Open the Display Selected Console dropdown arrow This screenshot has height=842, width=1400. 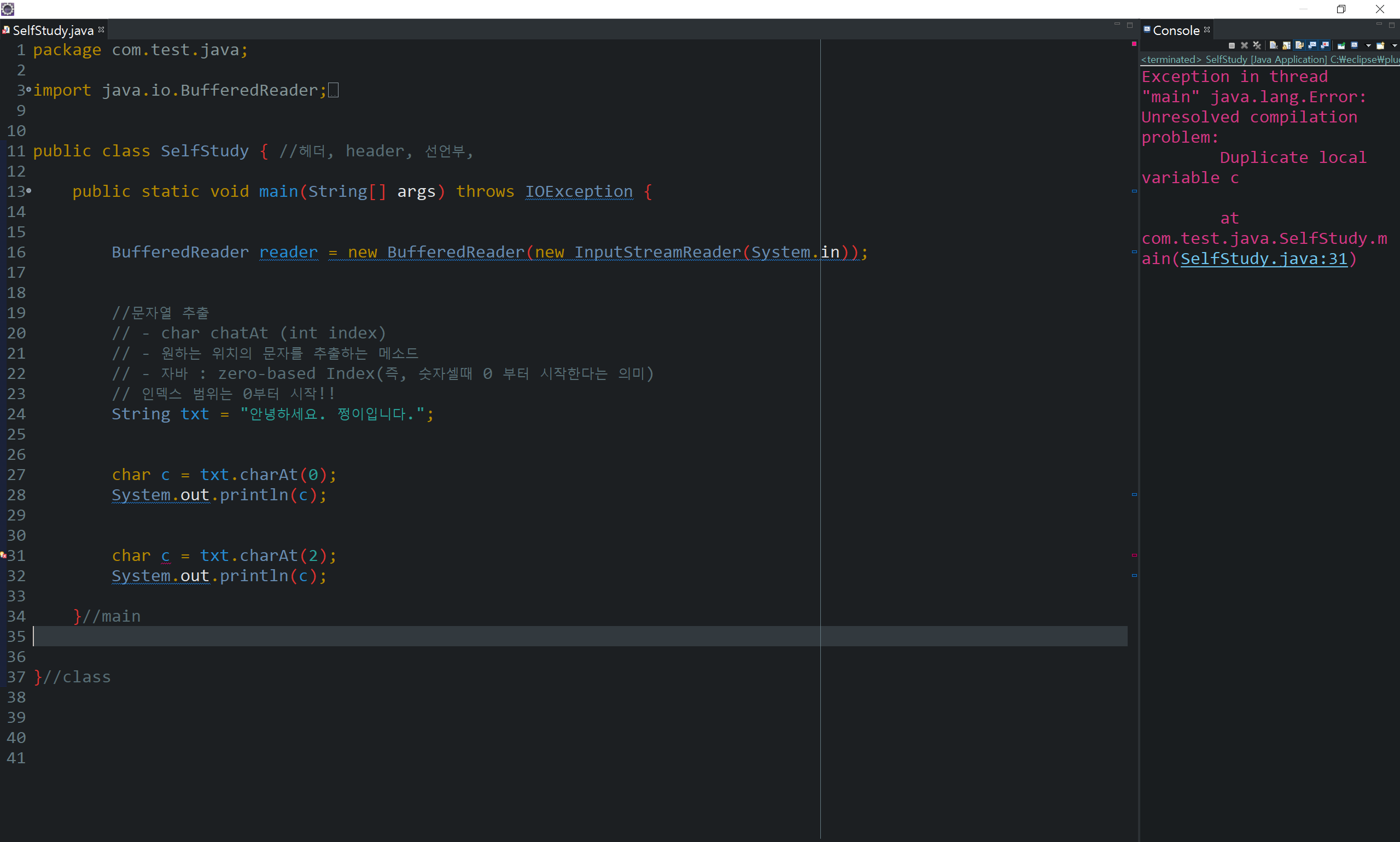[1368, 46]
